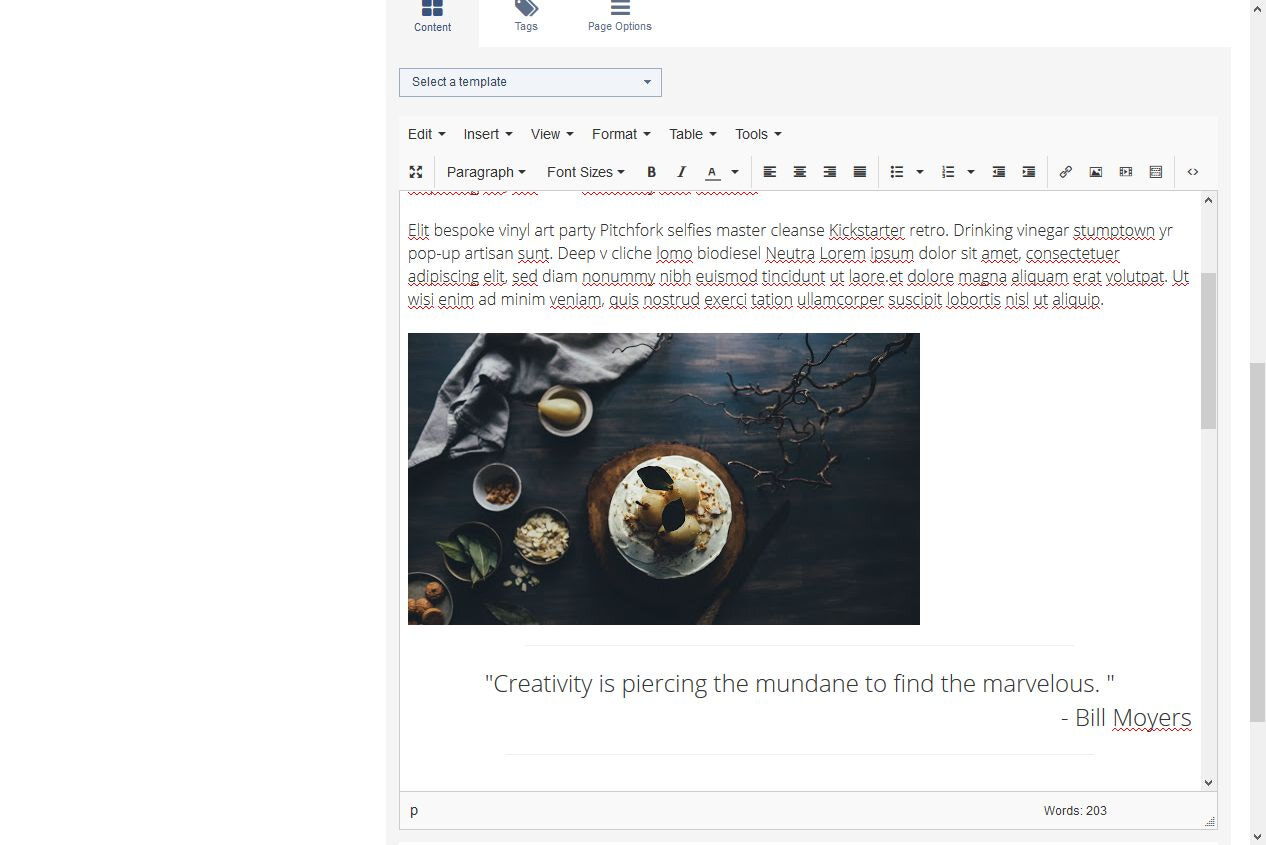Screen dimensions: 1266x845
Task: Open the Tools menu
Action: coord(758,134)
